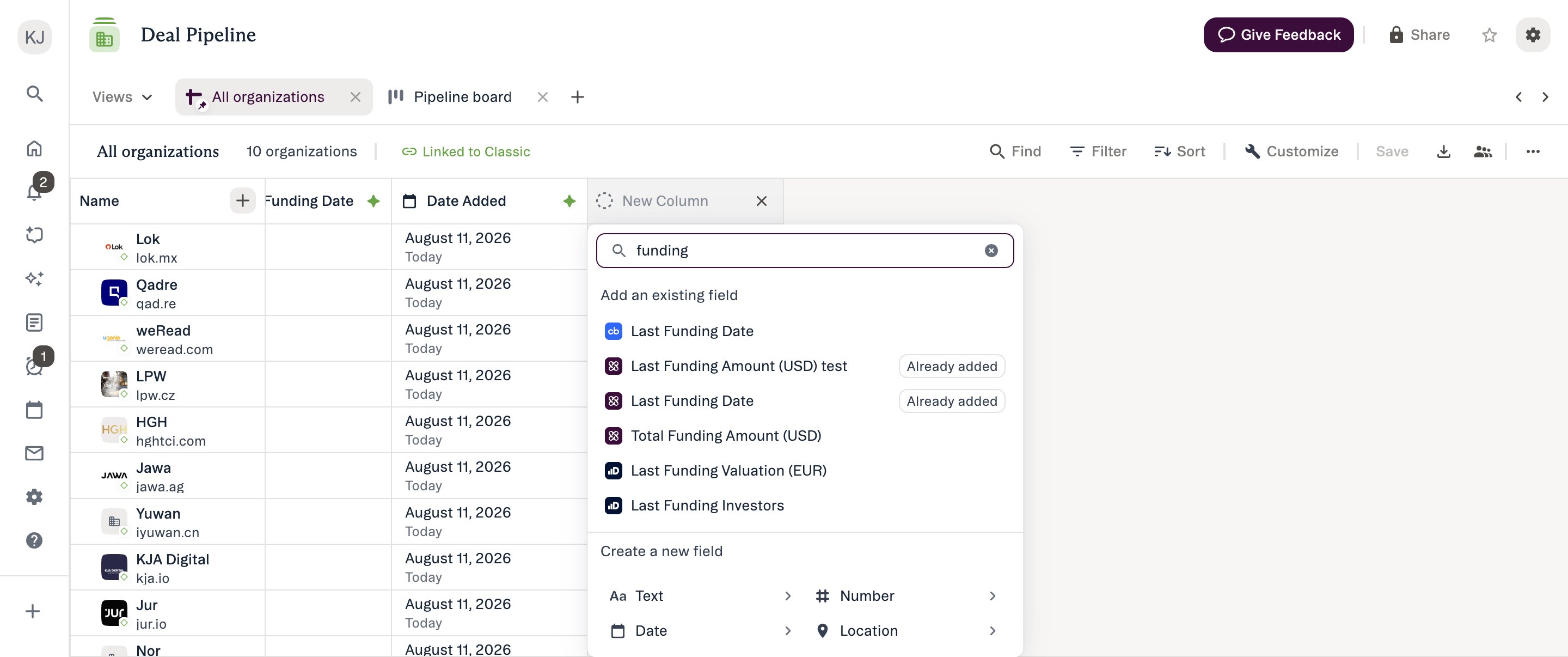
Task: Select Last Funding Valuation (EUR) field
Action: pos(804,471)
